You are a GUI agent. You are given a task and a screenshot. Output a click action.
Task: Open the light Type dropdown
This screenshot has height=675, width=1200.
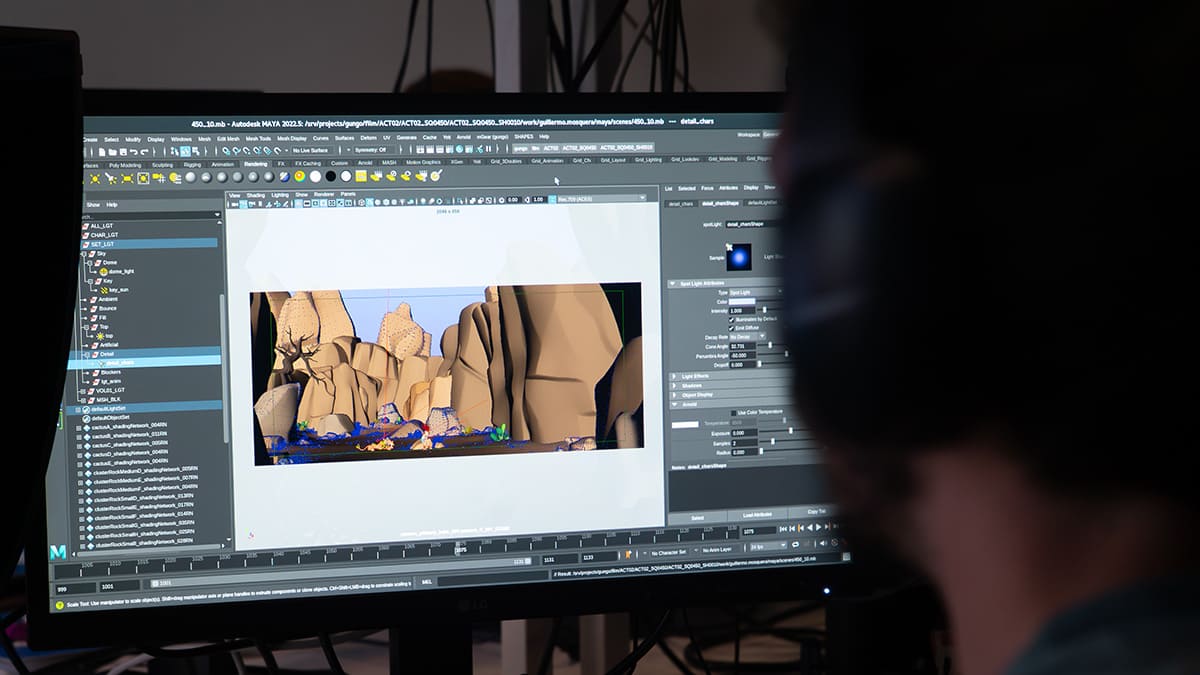coord(755,292)
